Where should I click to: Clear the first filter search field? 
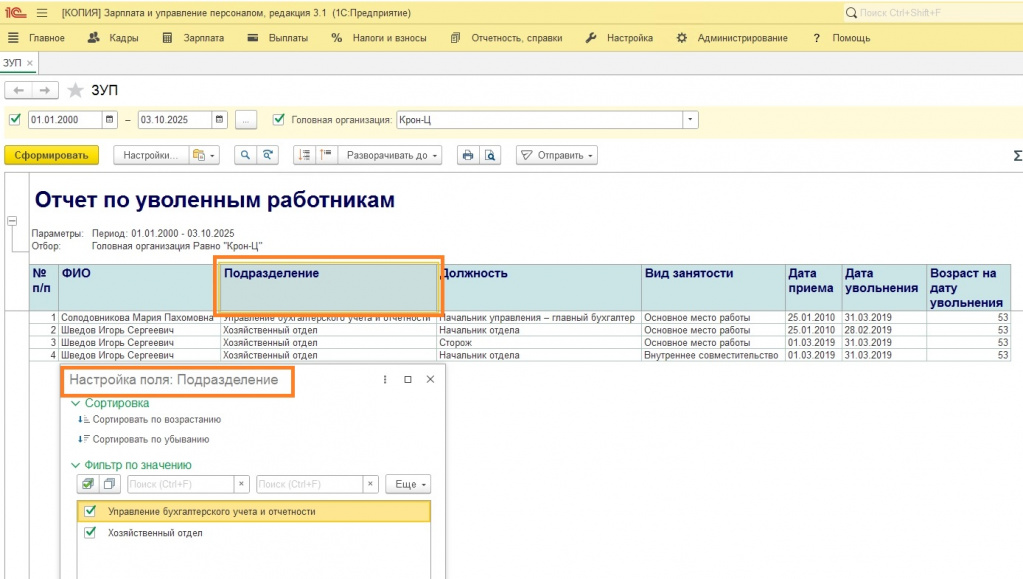pyautogui.click(x=241, y=484)
